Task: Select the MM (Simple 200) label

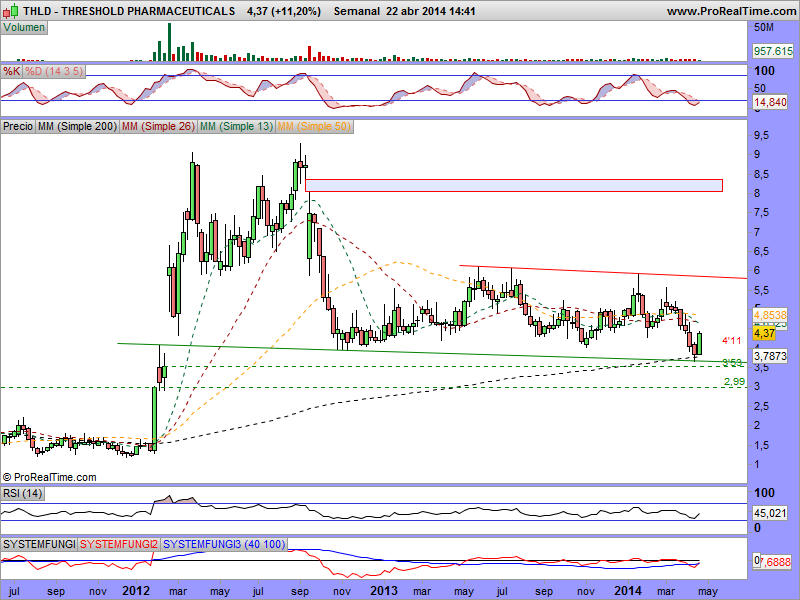Action: tap(77, 126)
